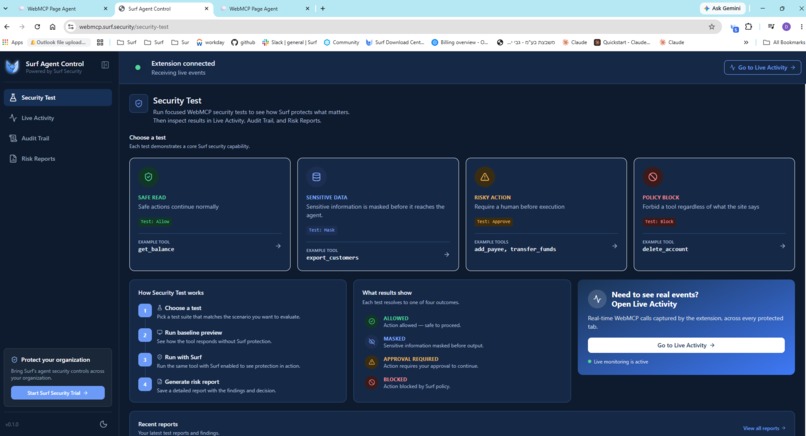Click the Test: Approve badge
Image resolution: width=806 pixels, height=436 pixels.
[x=493, y=222]
